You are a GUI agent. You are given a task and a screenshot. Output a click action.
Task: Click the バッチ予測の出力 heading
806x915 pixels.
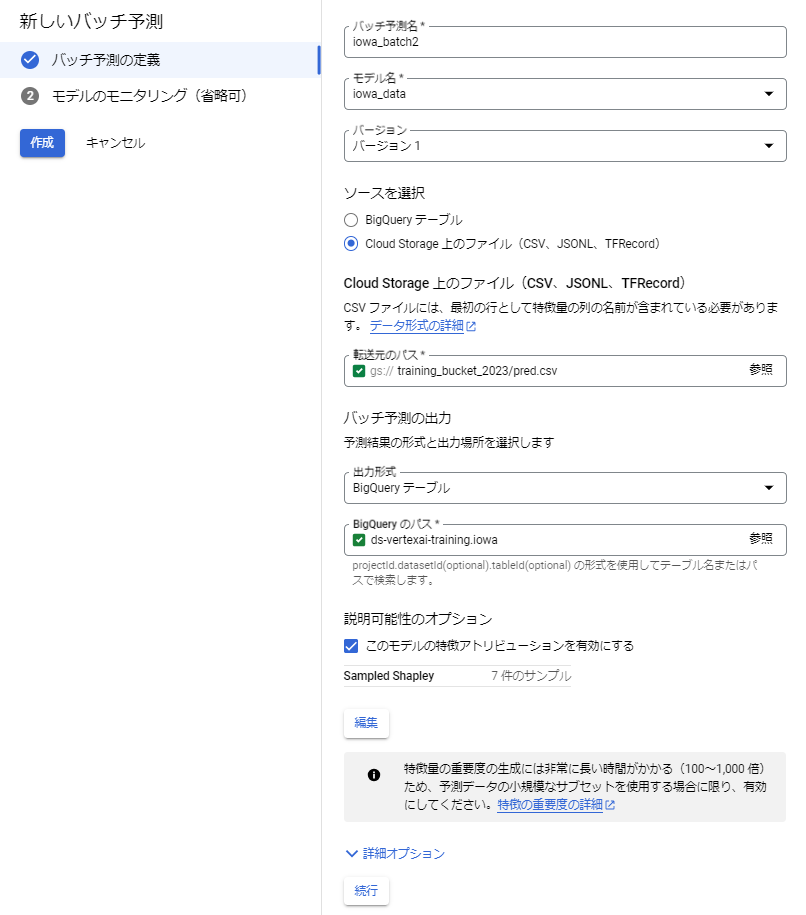[397, 418]
